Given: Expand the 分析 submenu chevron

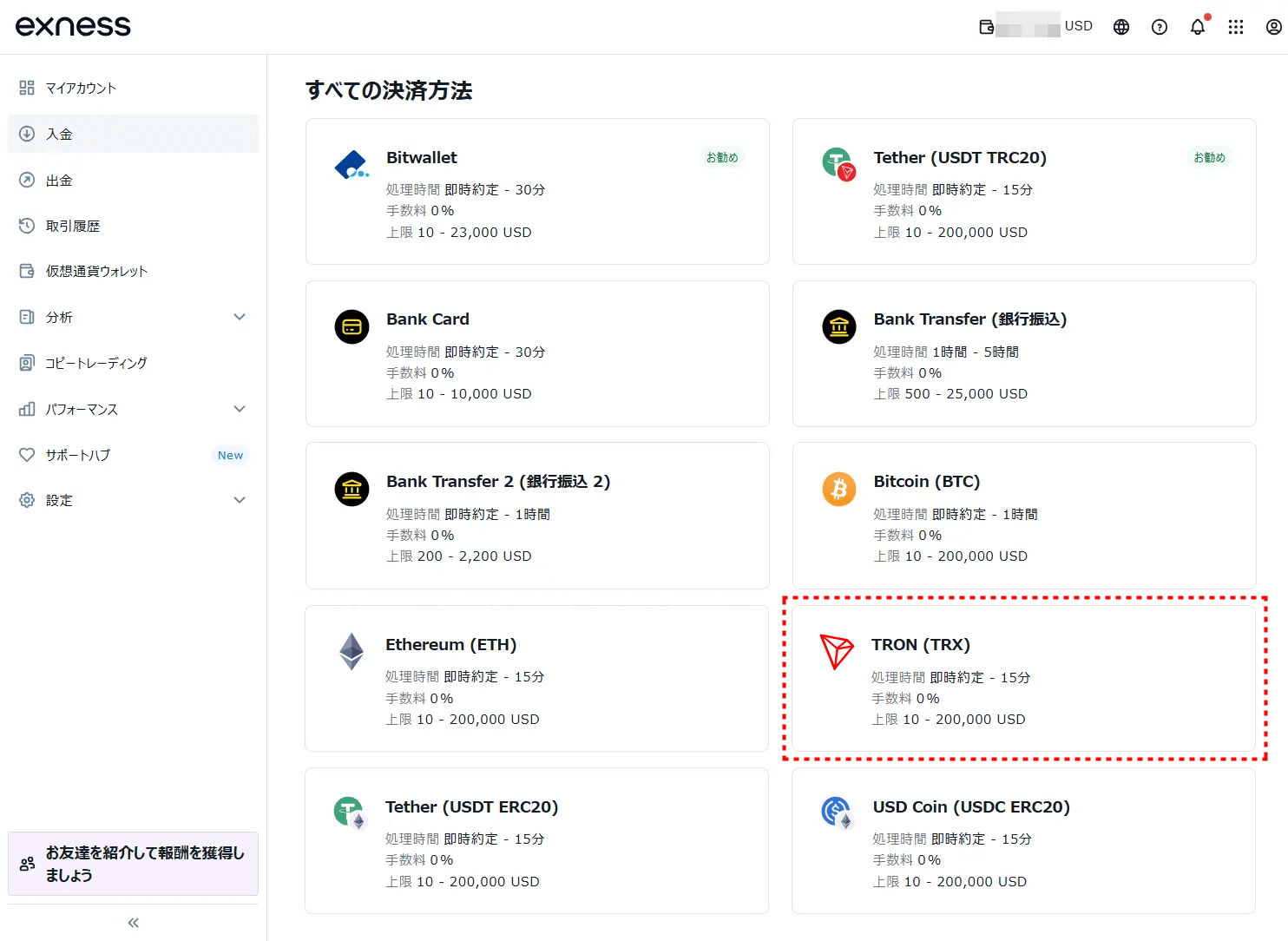Looking at the screenshot, I should pyautogui.click(x=240, y=317).
